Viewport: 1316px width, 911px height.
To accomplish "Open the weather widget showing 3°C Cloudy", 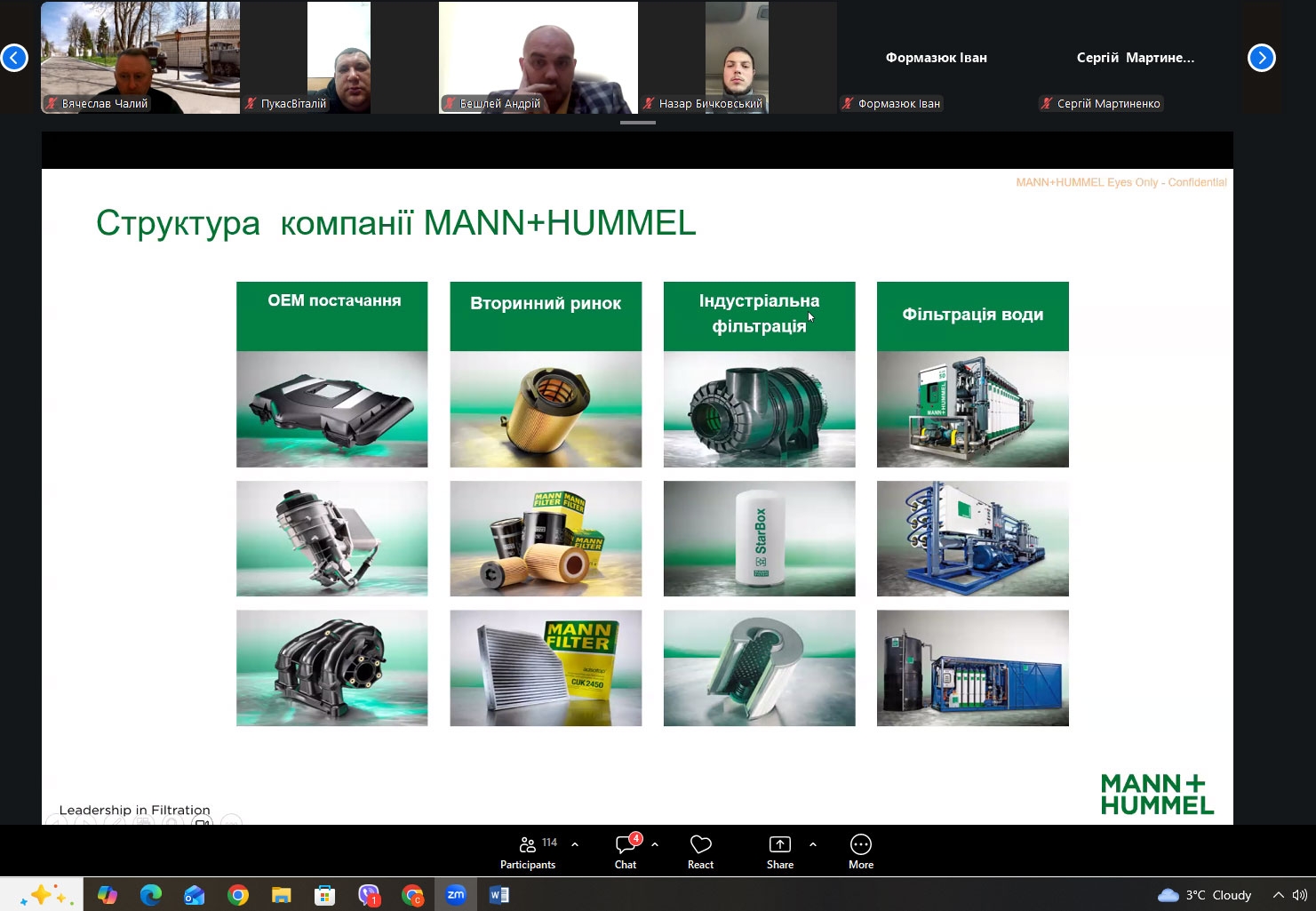I will [1204, 895].
